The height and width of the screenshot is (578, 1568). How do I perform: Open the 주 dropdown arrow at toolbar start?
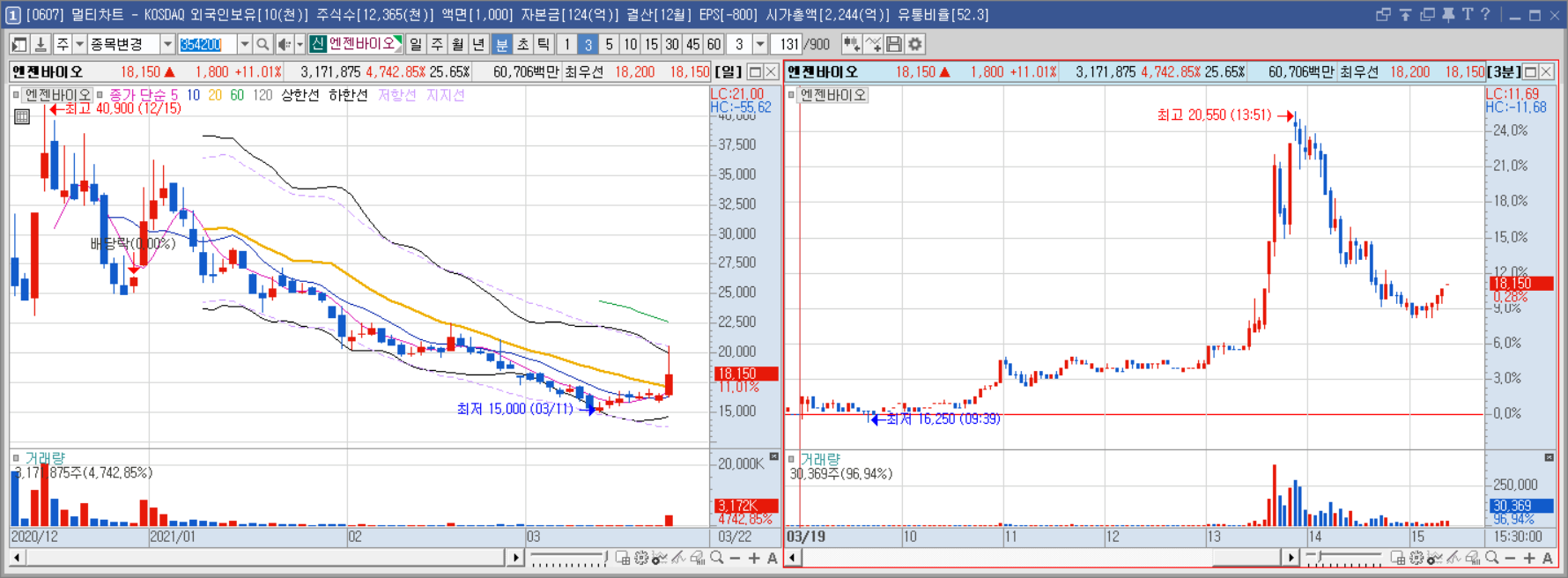click(x=79, y=44)
